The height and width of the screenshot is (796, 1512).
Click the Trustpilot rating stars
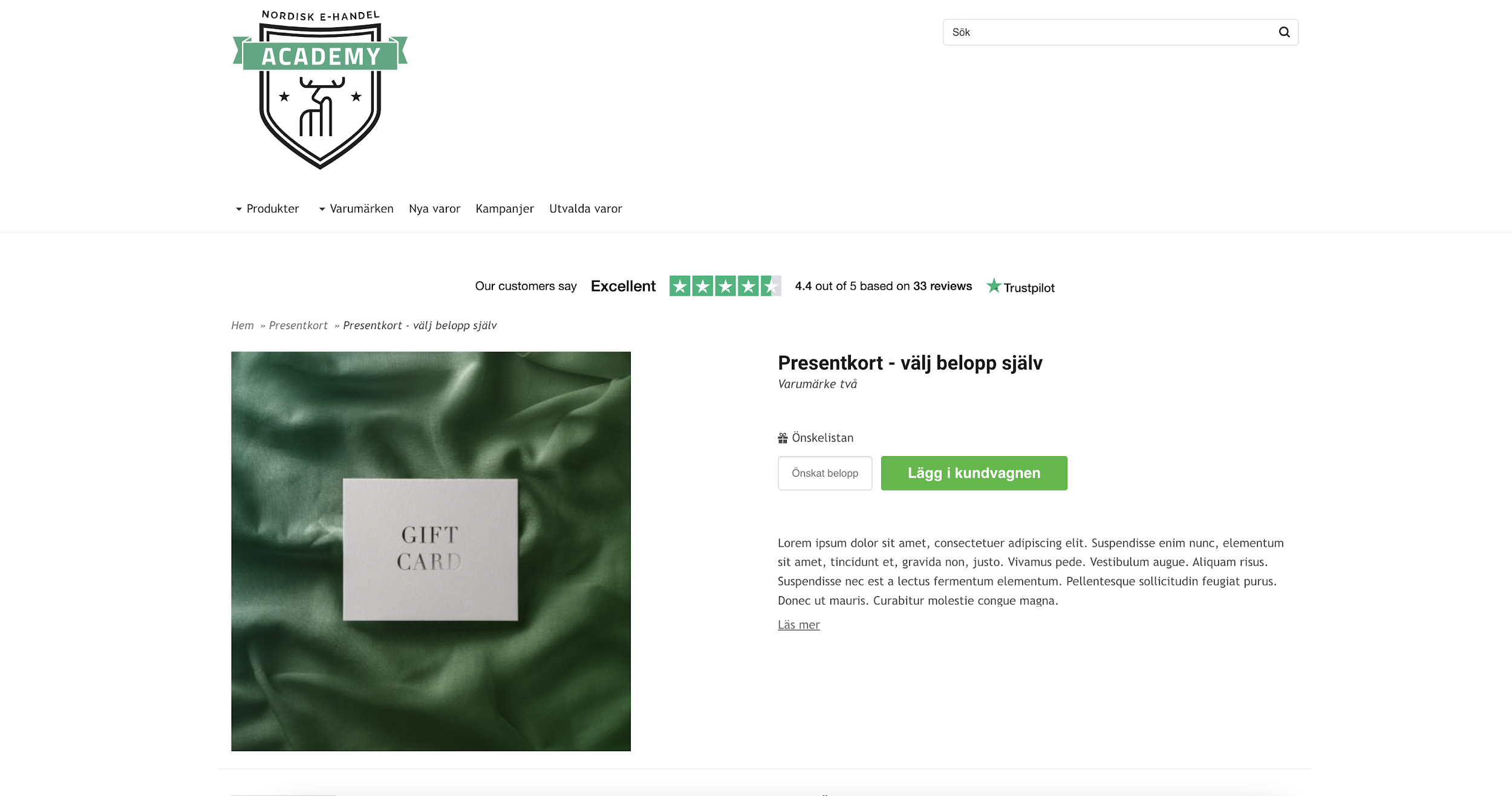point(725,285)
